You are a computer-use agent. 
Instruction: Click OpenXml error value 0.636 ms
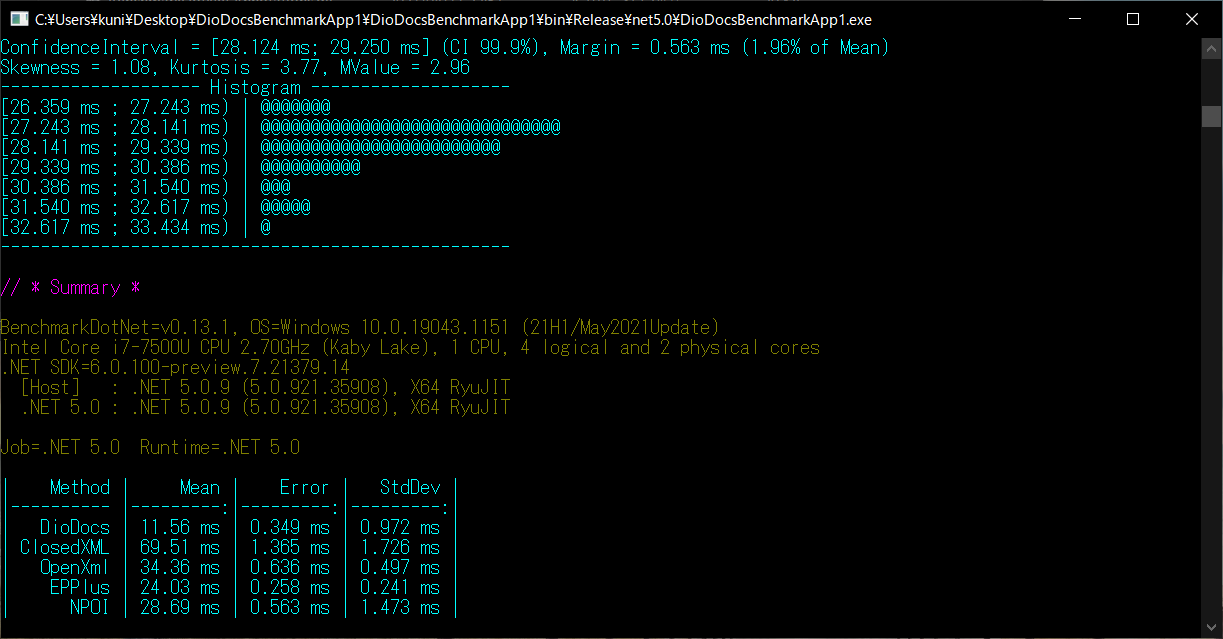click(x=290, y=567)
